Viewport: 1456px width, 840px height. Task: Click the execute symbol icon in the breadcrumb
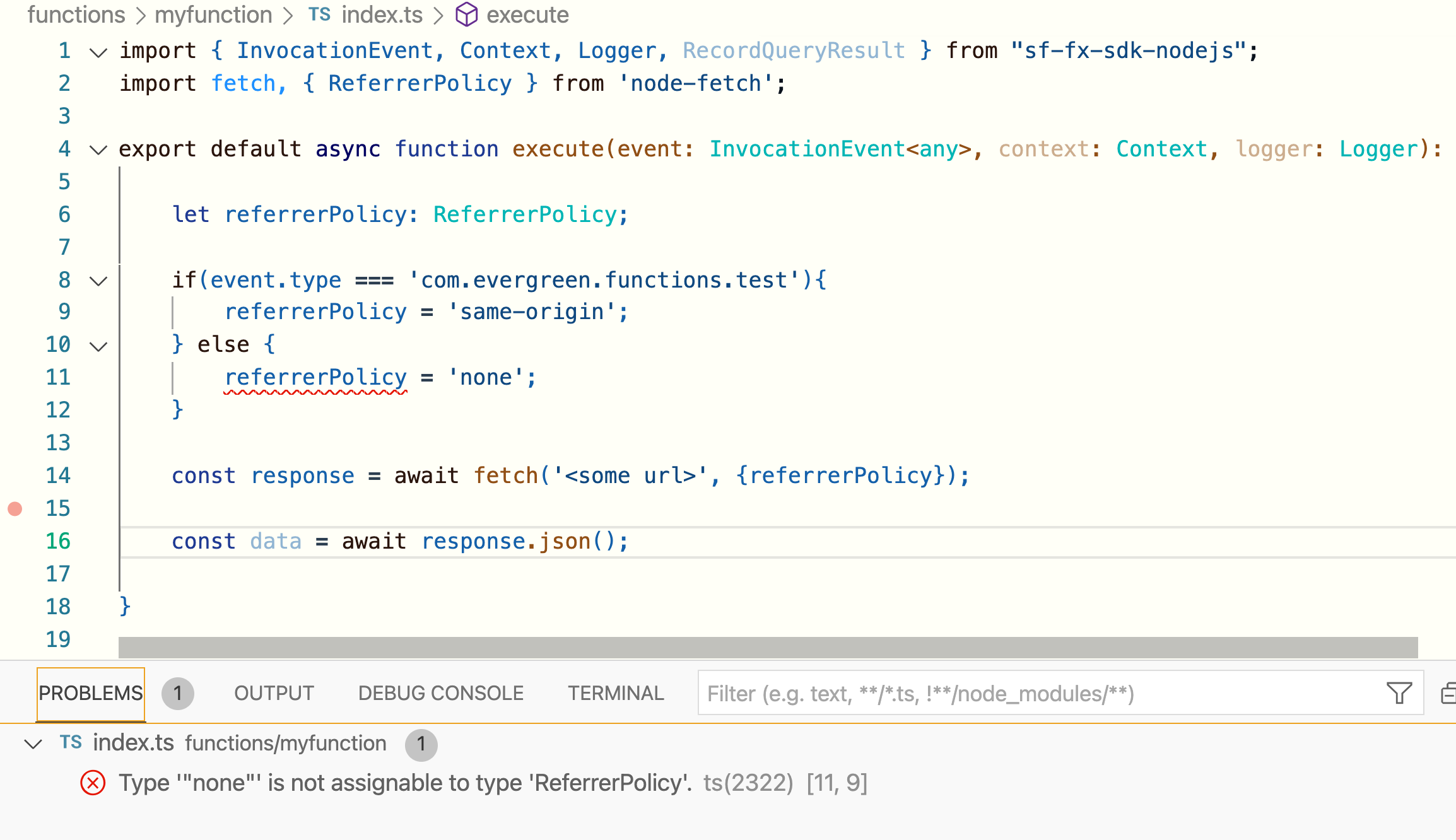(467, 15)
